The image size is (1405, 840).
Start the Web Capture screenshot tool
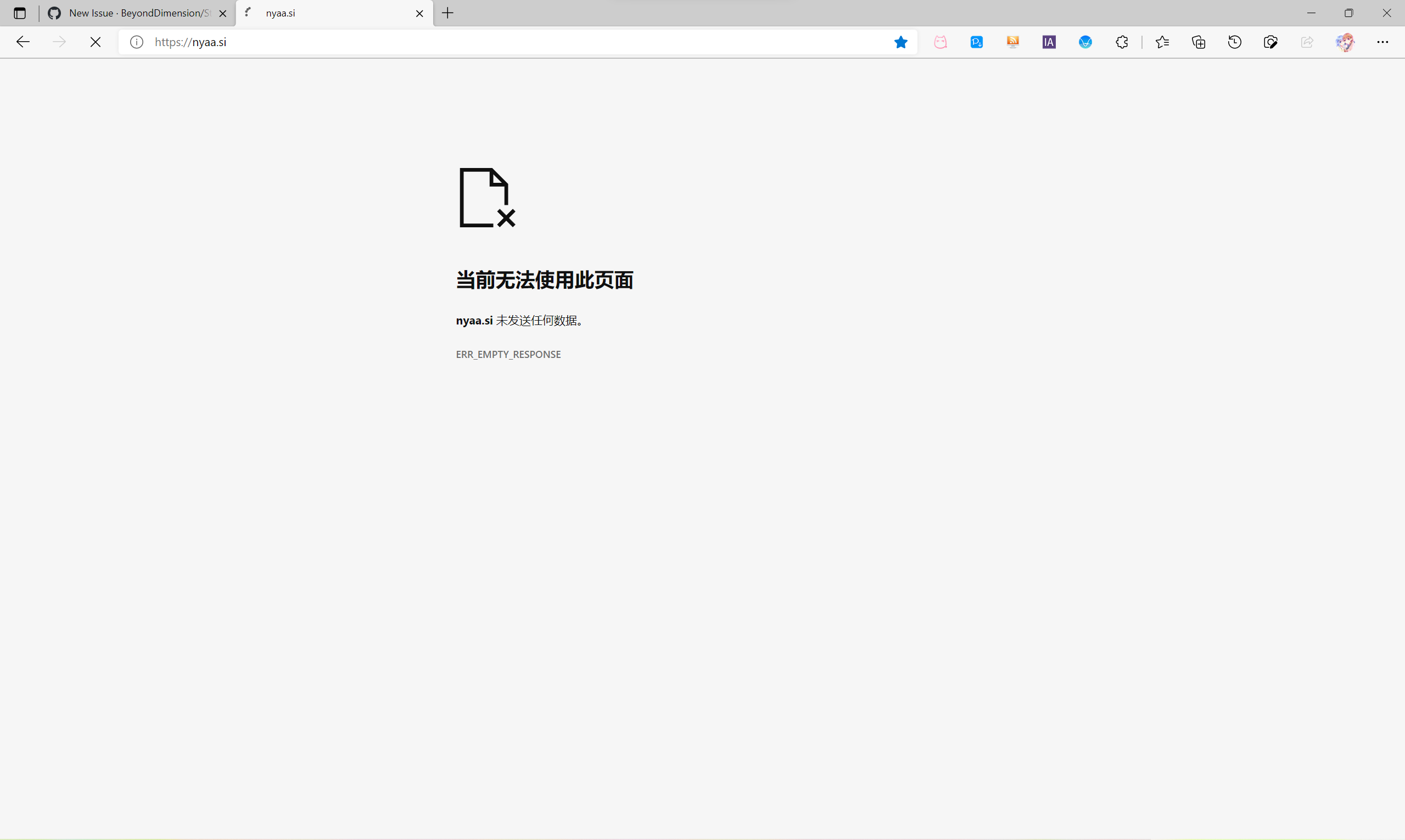coord(1270,42)
